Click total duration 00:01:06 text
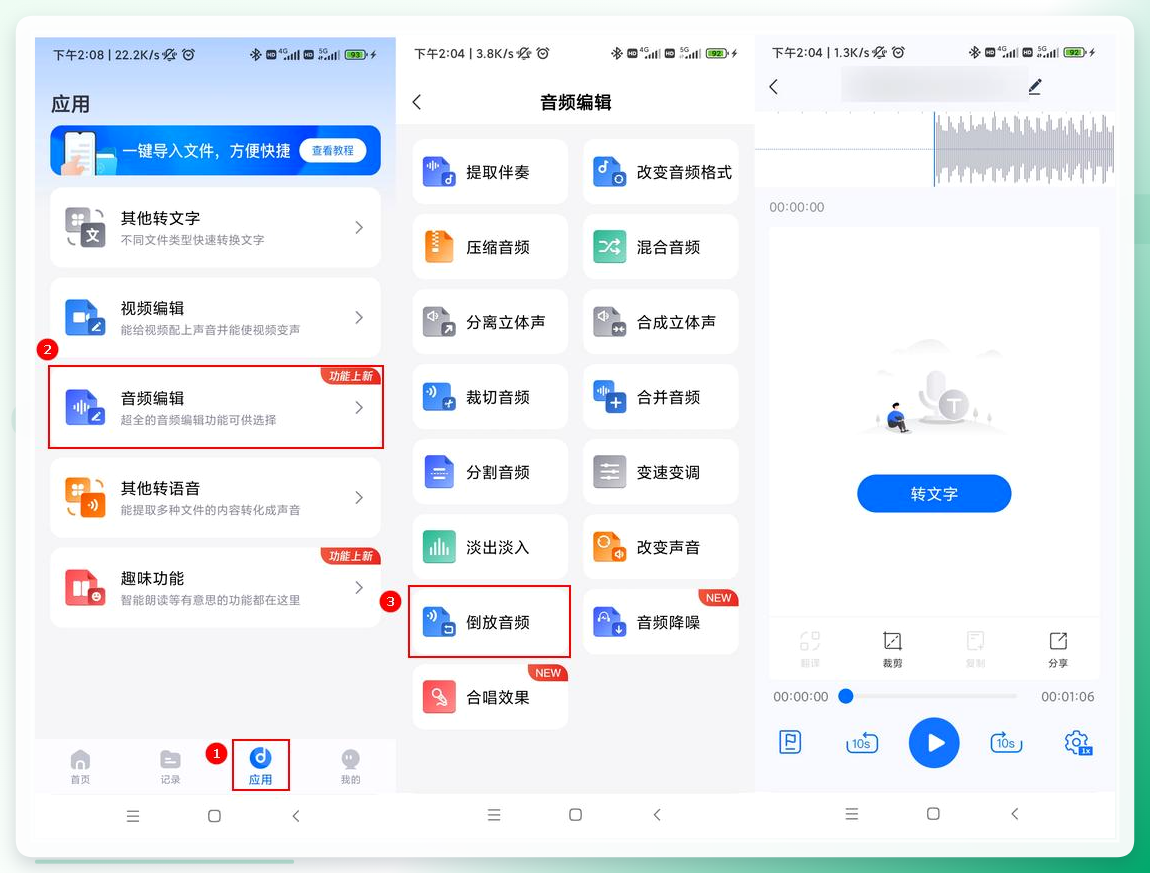Image resolution: width=1150 pixels, height=873 pixels. 1067,696
